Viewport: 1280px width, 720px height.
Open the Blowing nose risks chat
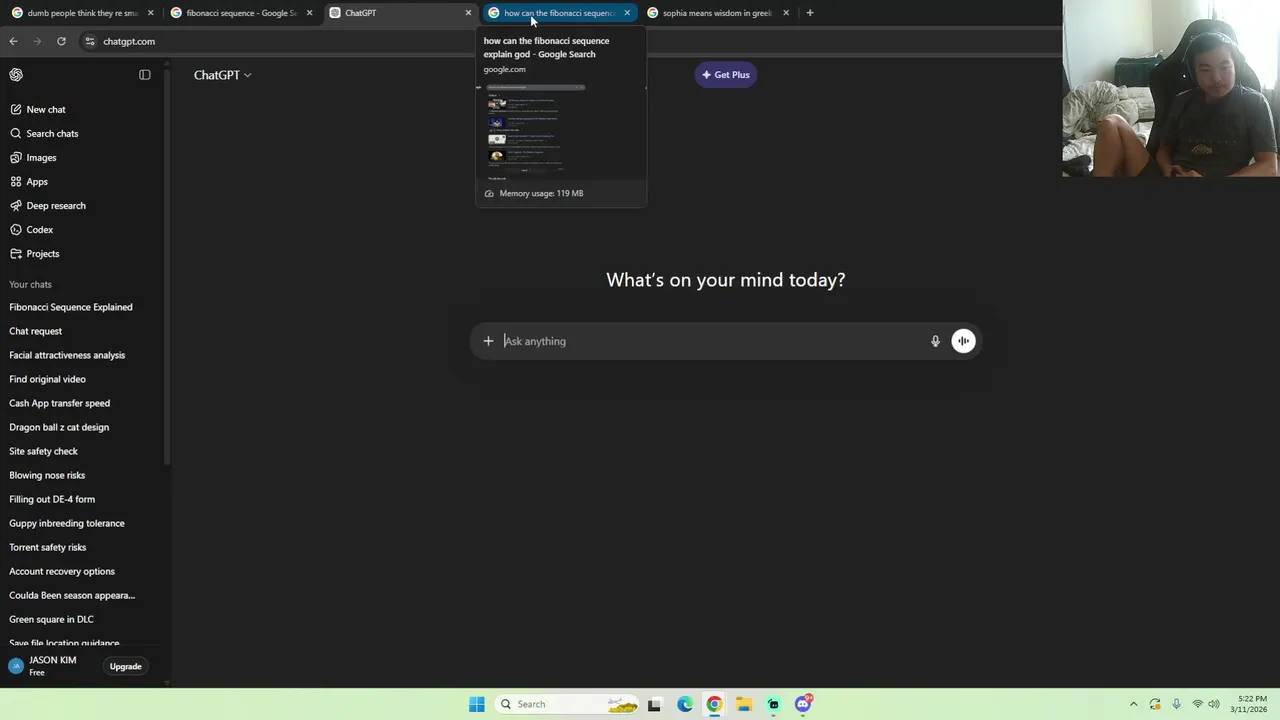[x=47, y=475]
